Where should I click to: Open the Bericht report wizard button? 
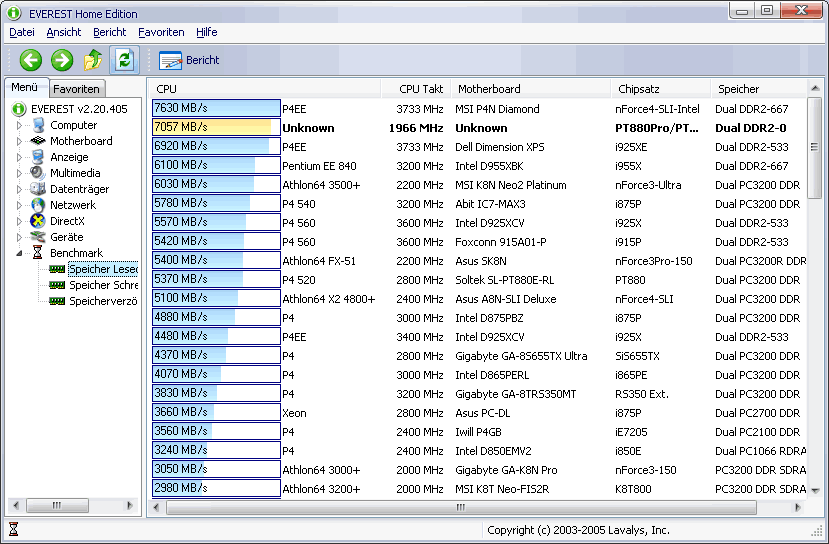189,60
